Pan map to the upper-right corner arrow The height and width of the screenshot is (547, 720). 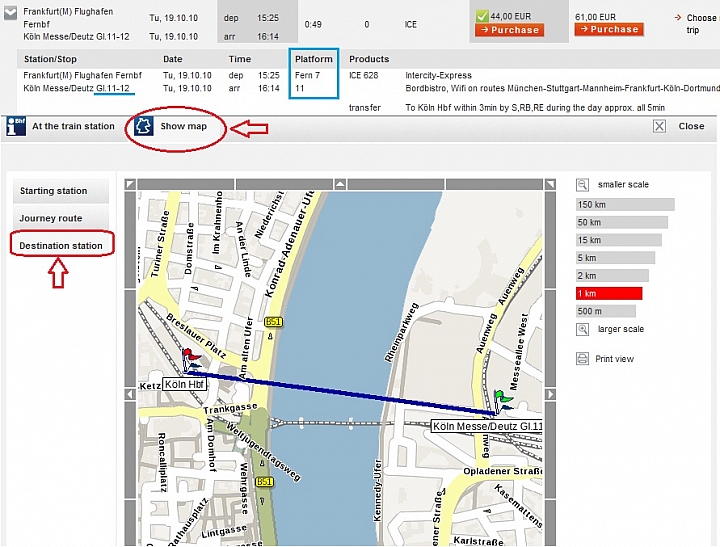tap(550, 185)
